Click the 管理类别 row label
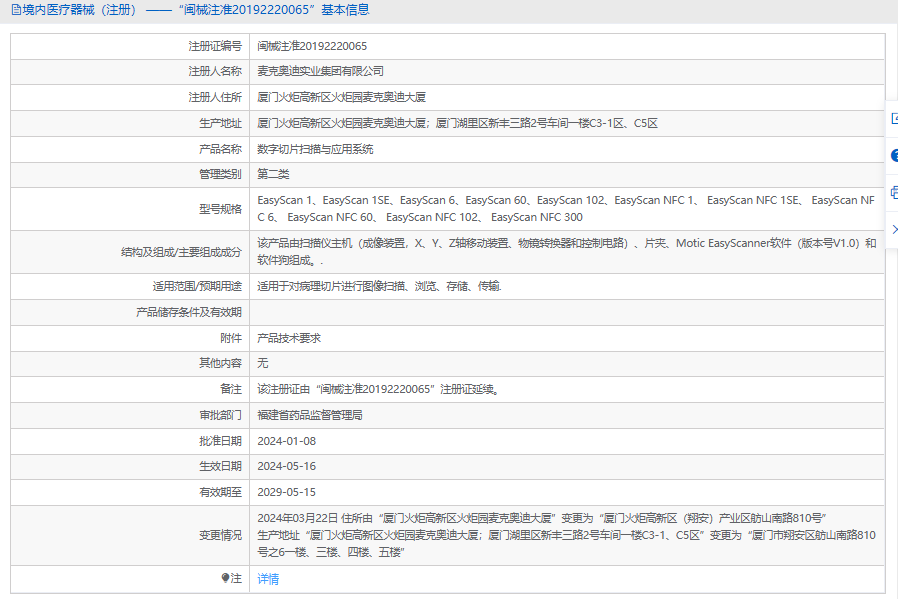This screenshot has height=599, width=898. click(220, 174)
